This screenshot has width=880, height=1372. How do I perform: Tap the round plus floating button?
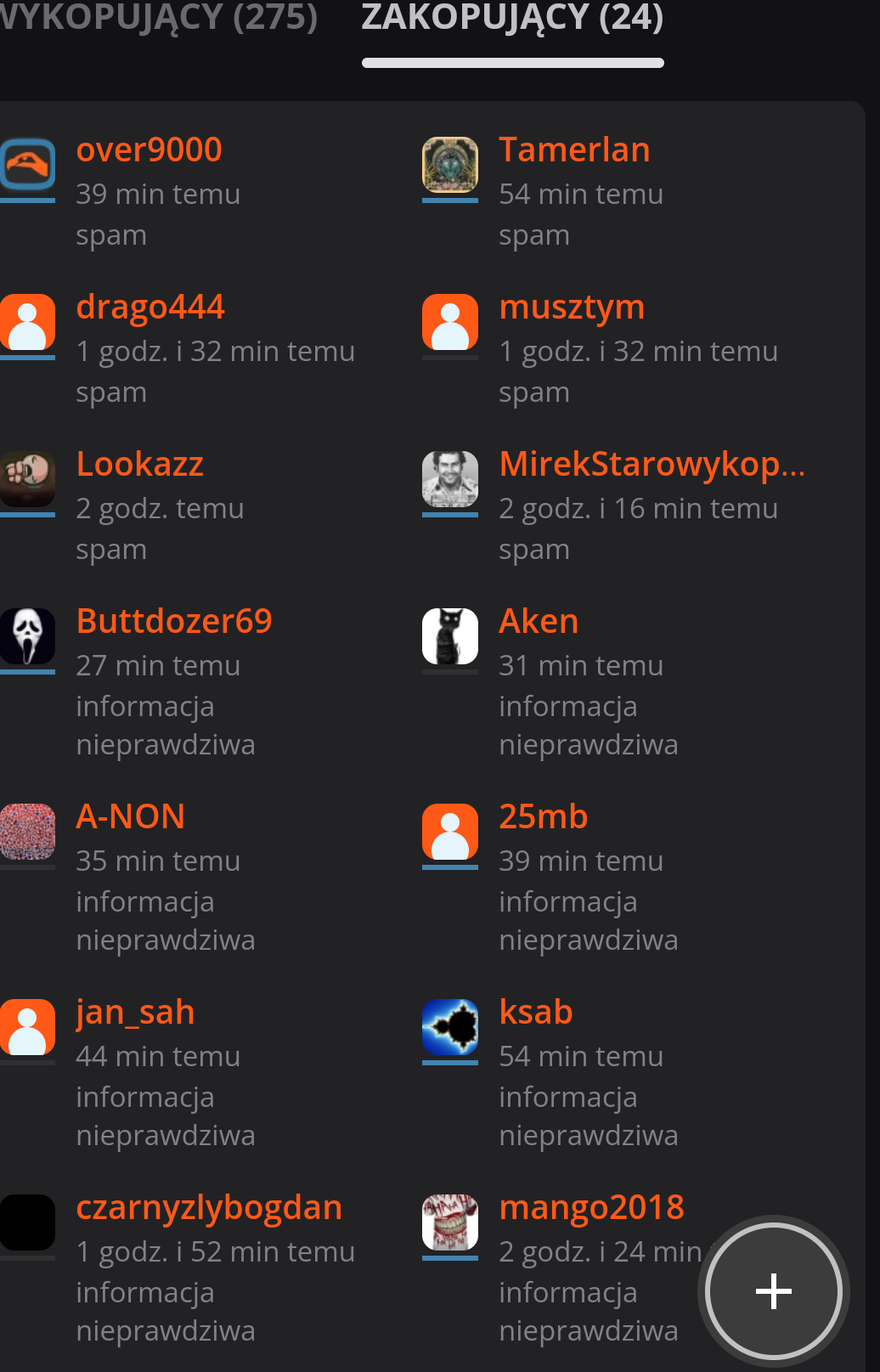click(x=773, y=1291)
